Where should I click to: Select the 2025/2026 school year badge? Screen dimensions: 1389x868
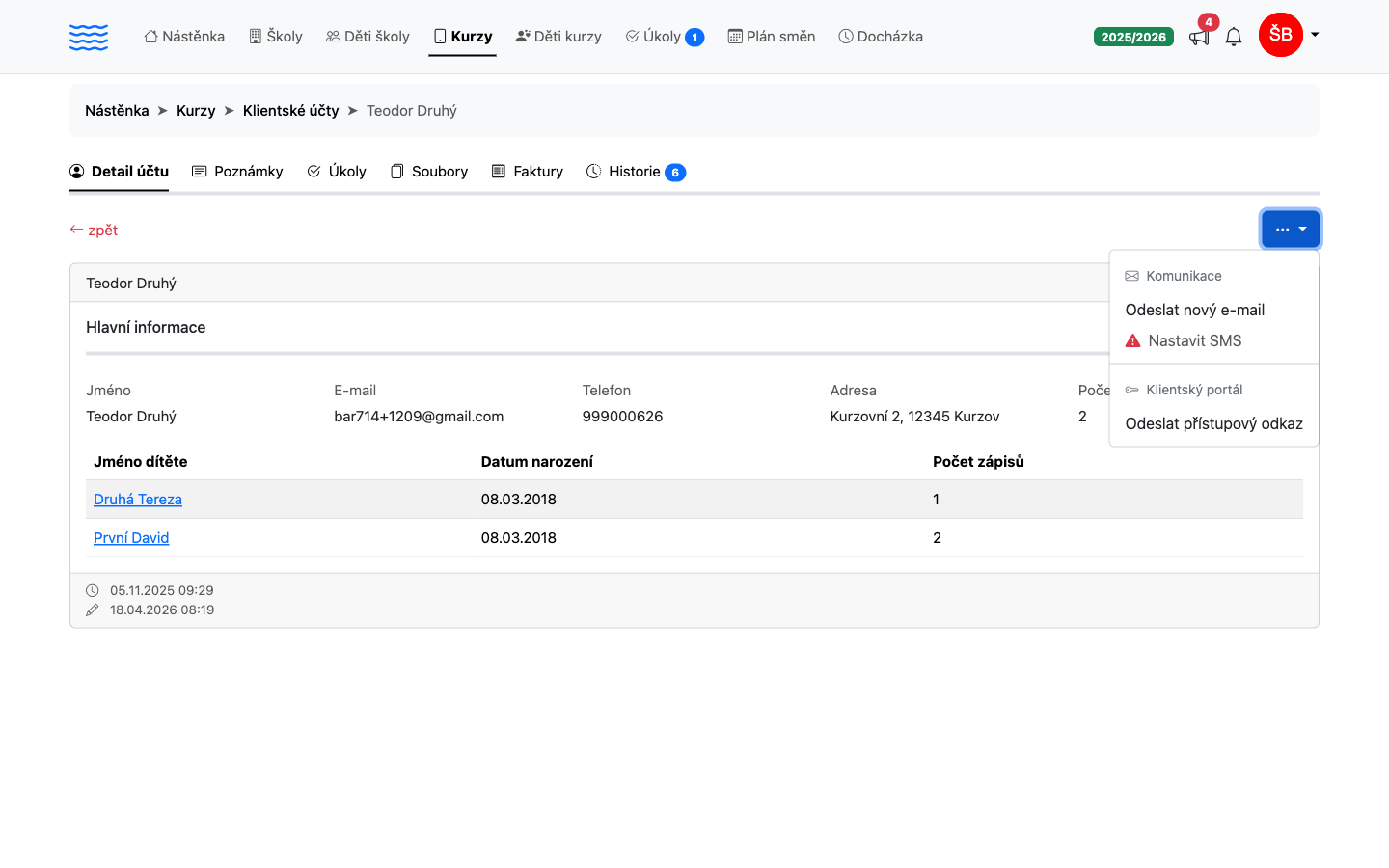point(1133,37)
